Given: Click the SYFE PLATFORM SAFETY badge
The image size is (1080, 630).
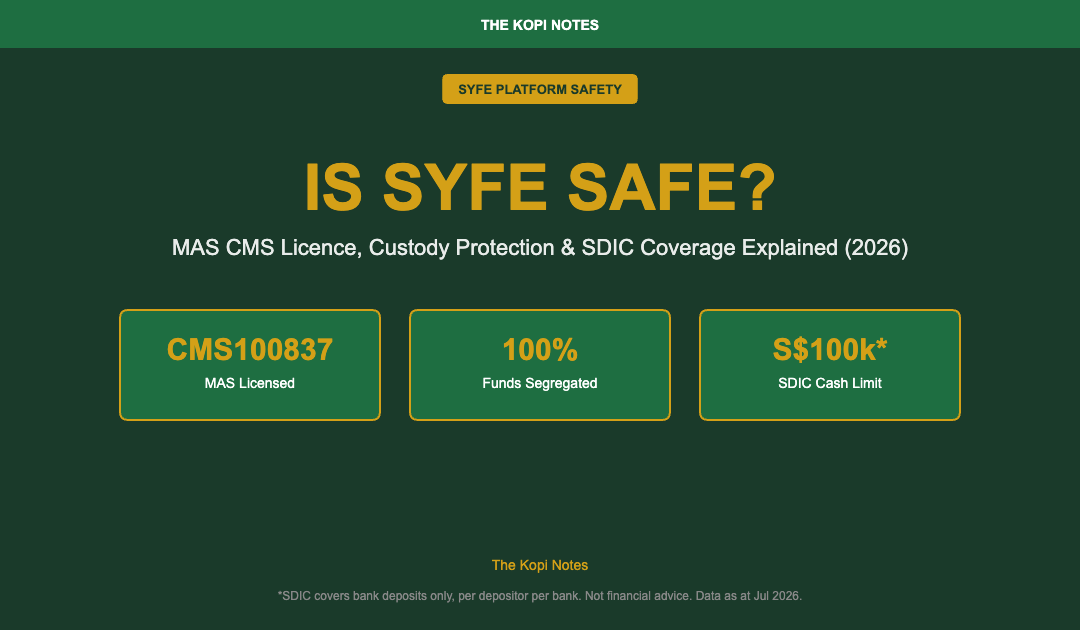Looking at the screenshot, I should (x=539, y=89).
